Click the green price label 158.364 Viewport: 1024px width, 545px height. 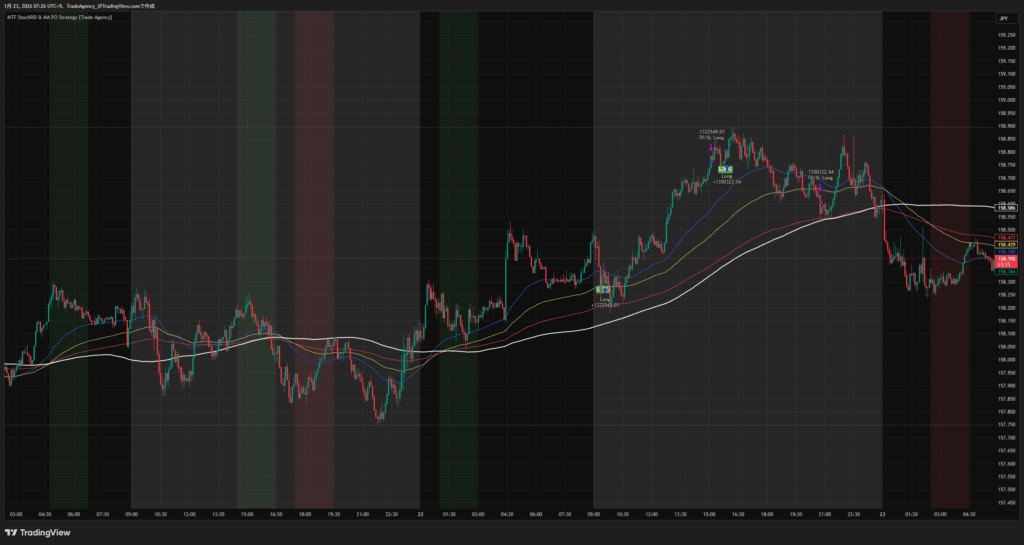point(1005,272)
